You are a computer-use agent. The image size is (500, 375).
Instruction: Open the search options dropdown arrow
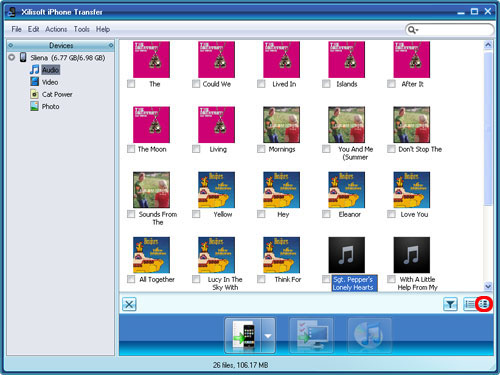point(417,30)
